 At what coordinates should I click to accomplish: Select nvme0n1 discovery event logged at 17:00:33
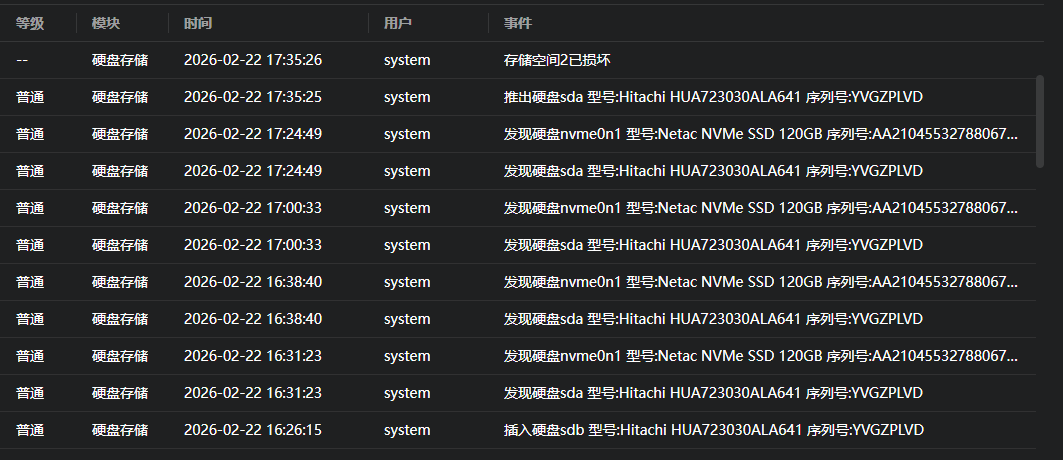point(760,208)
